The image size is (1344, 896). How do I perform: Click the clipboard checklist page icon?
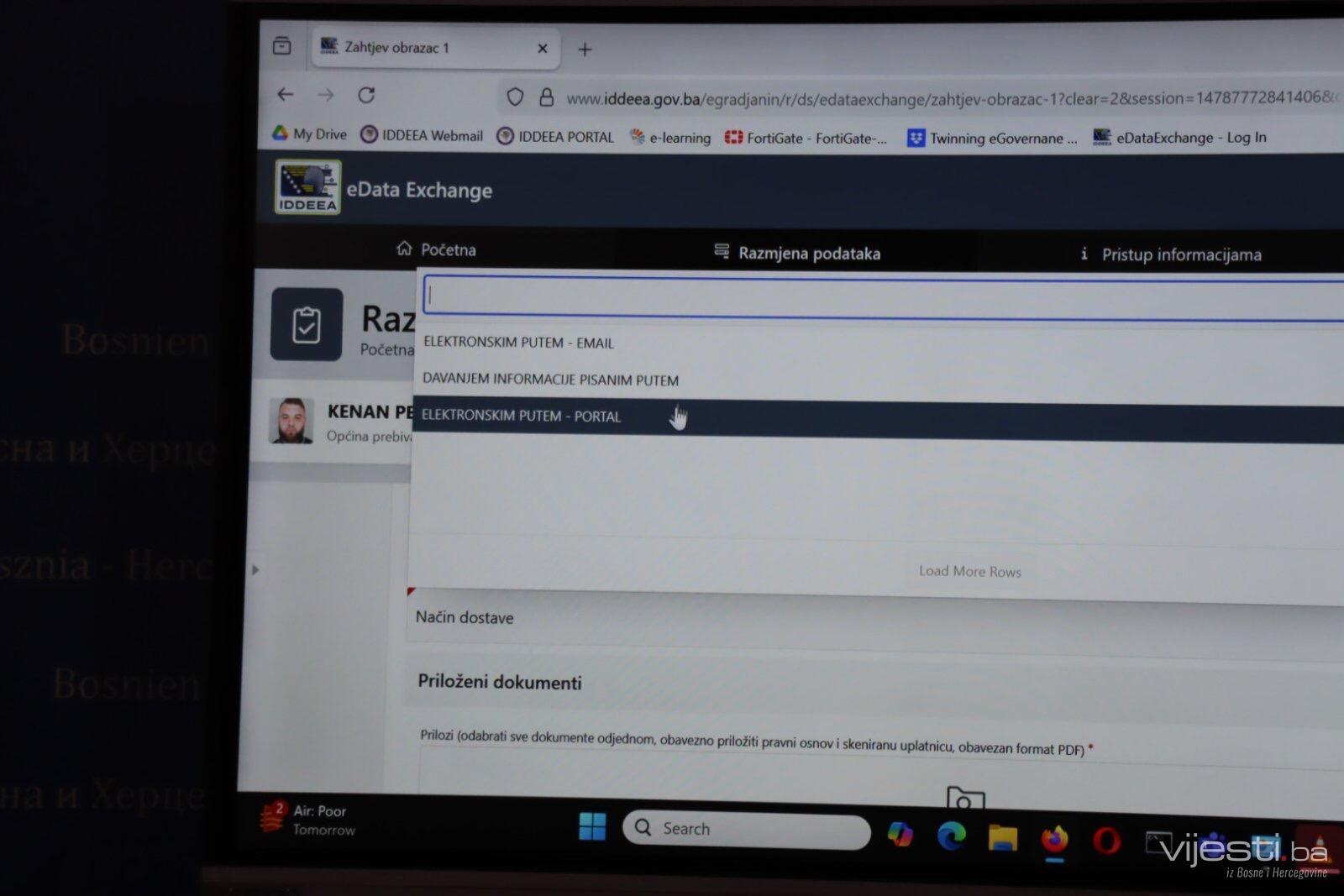coord(307,325)
